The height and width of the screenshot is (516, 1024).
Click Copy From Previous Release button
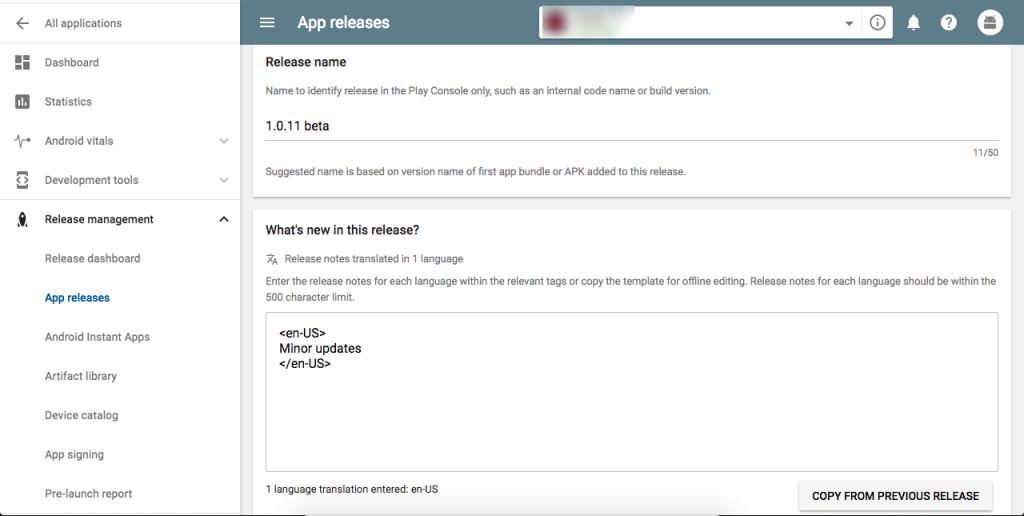tap(895, 496)
